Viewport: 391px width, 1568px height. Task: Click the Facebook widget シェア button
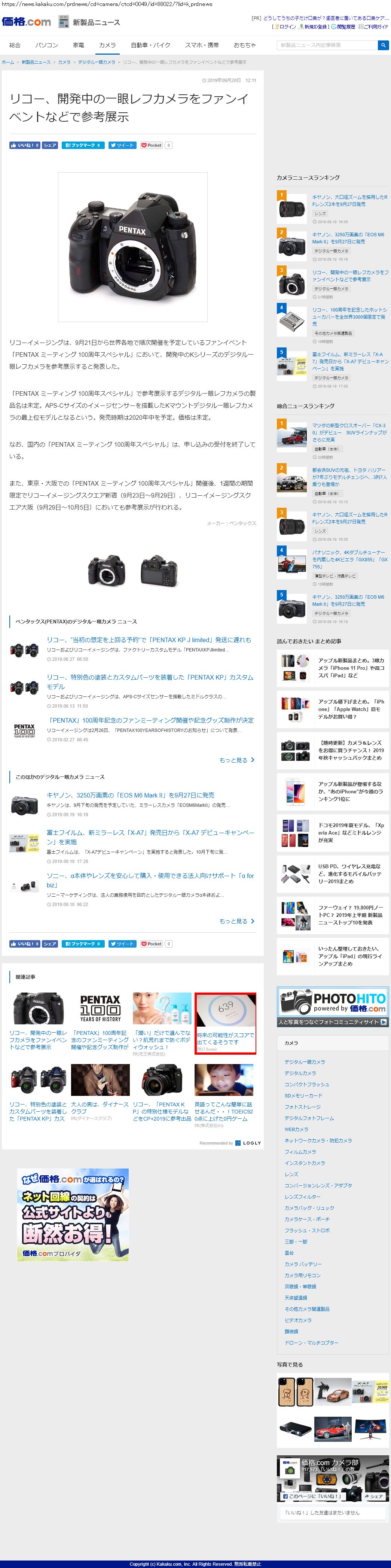click(x=374, y=1496)
